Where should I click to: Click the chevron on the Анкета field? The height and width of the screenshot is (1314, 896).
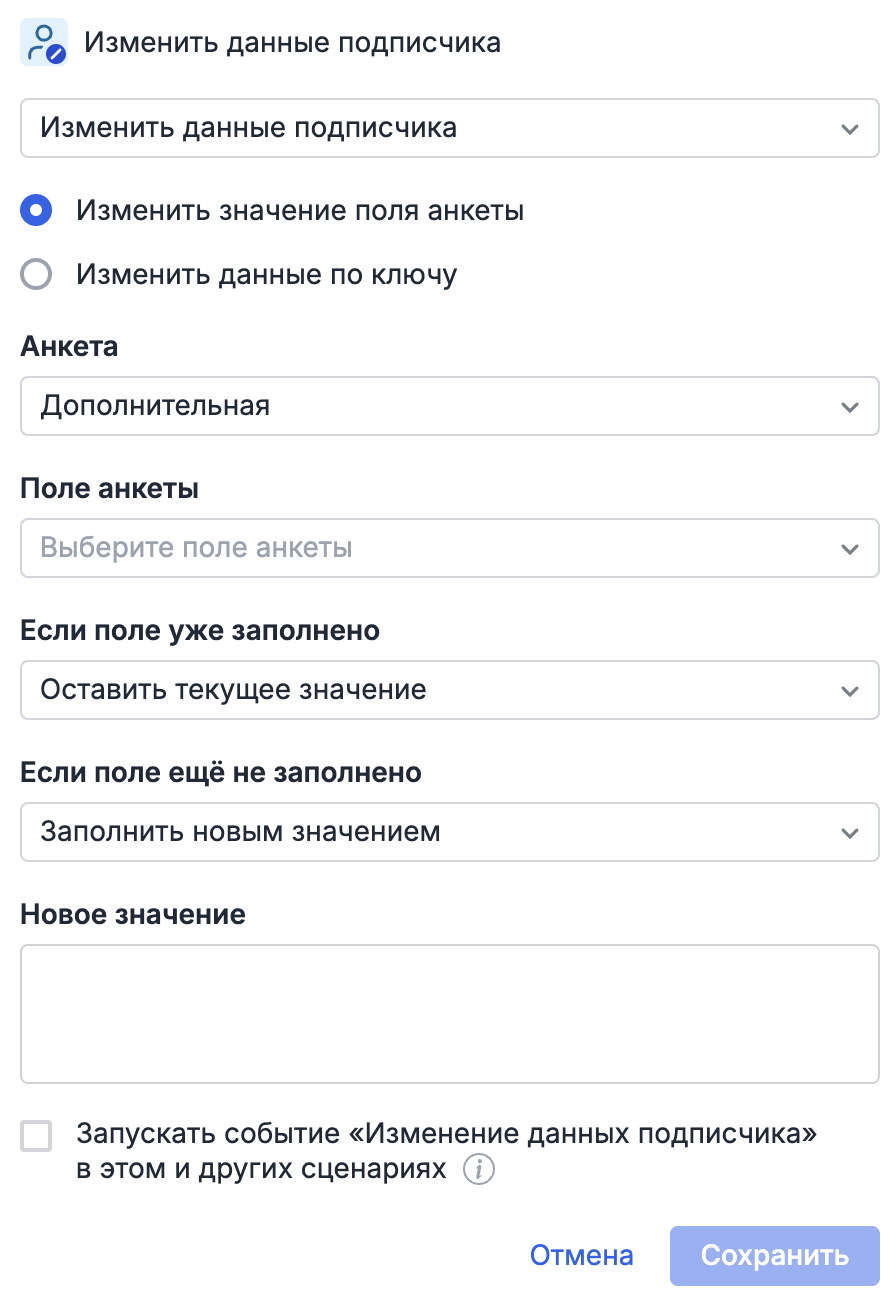point(849,406)
